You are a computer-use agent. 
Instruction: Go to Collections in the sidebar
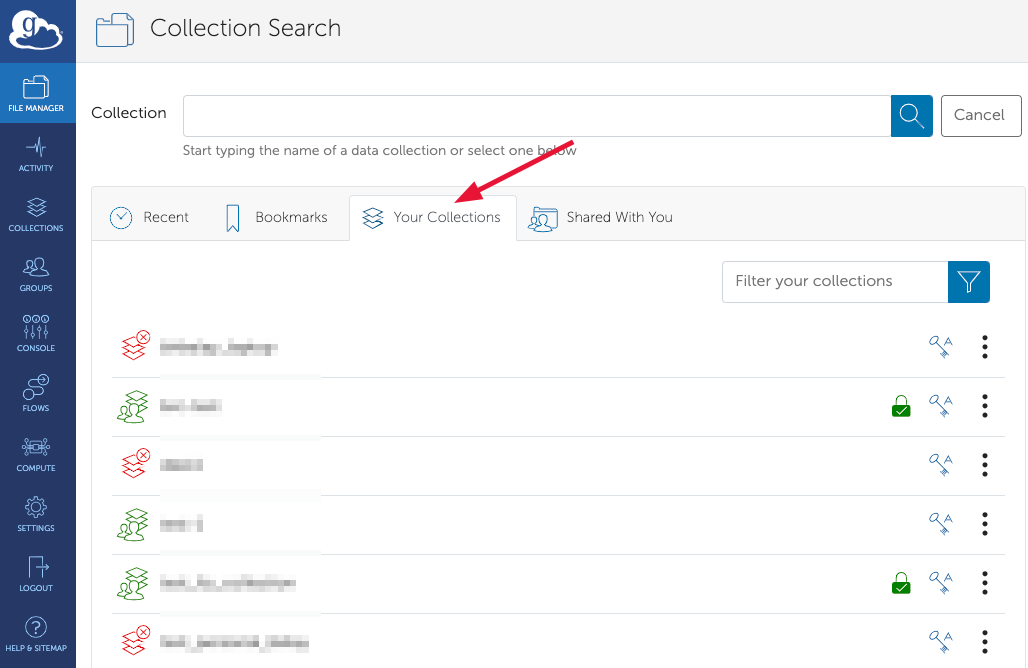[37, 213]
